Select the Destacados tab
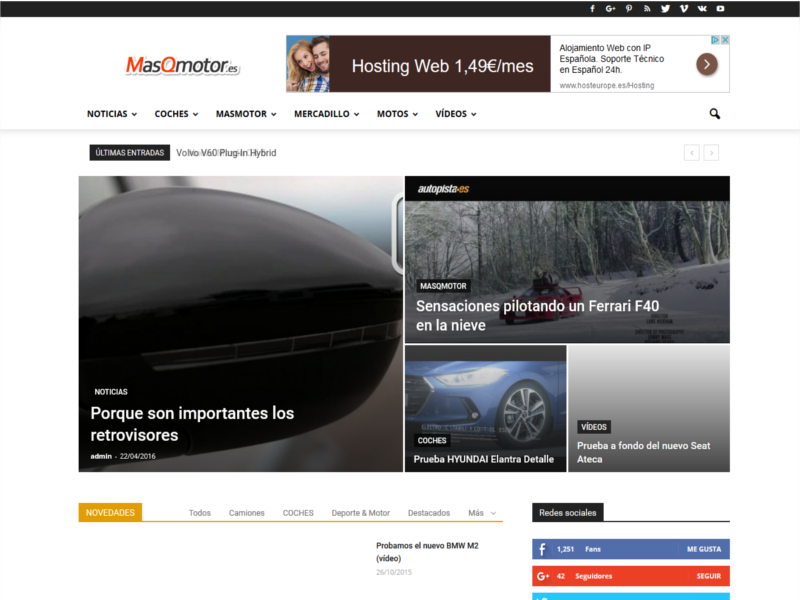Image resolution: width=800 pixels, height=600 pixels. tap(429, 513)
